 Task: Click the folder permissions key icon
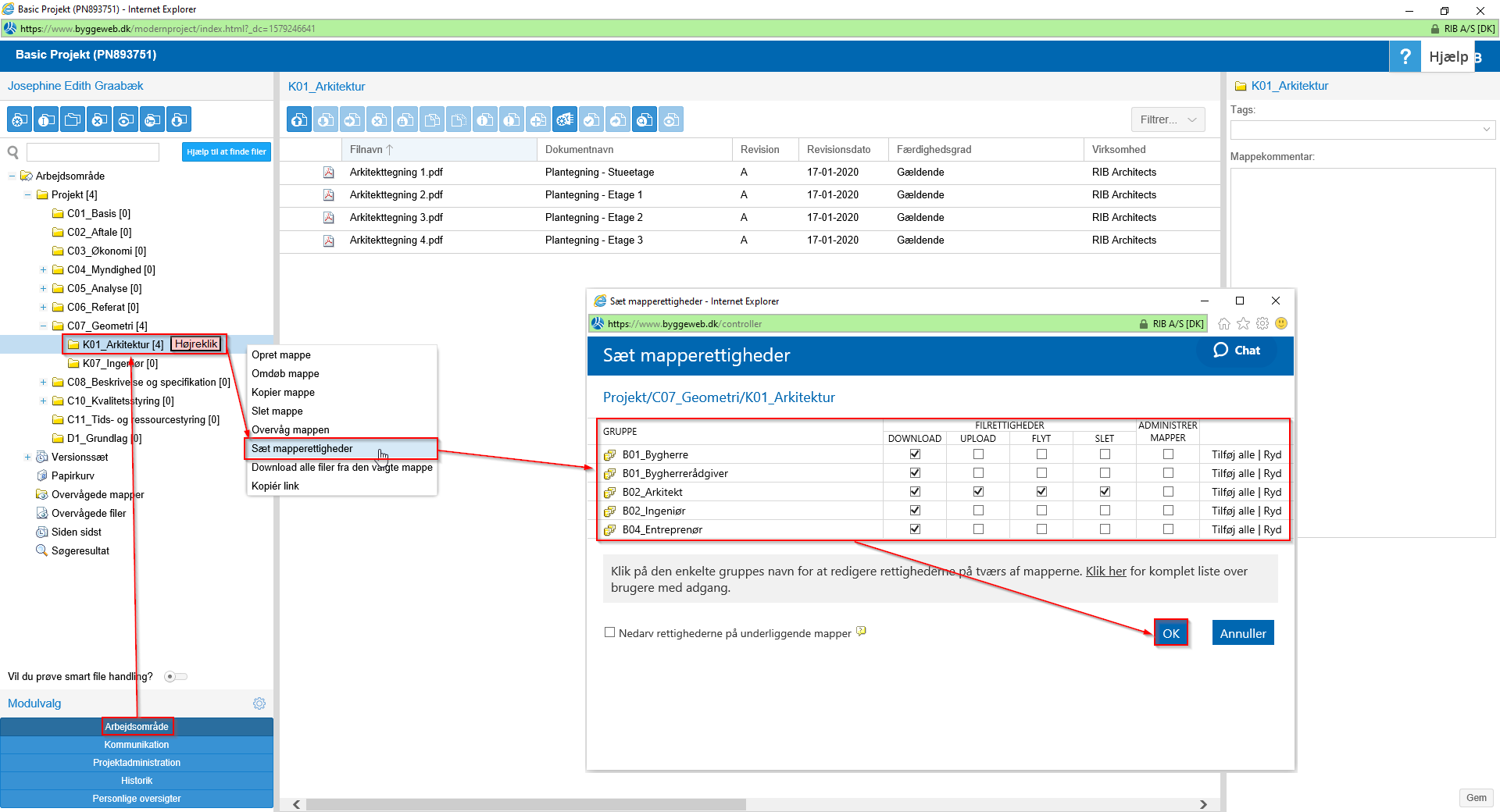click(152, 120)
